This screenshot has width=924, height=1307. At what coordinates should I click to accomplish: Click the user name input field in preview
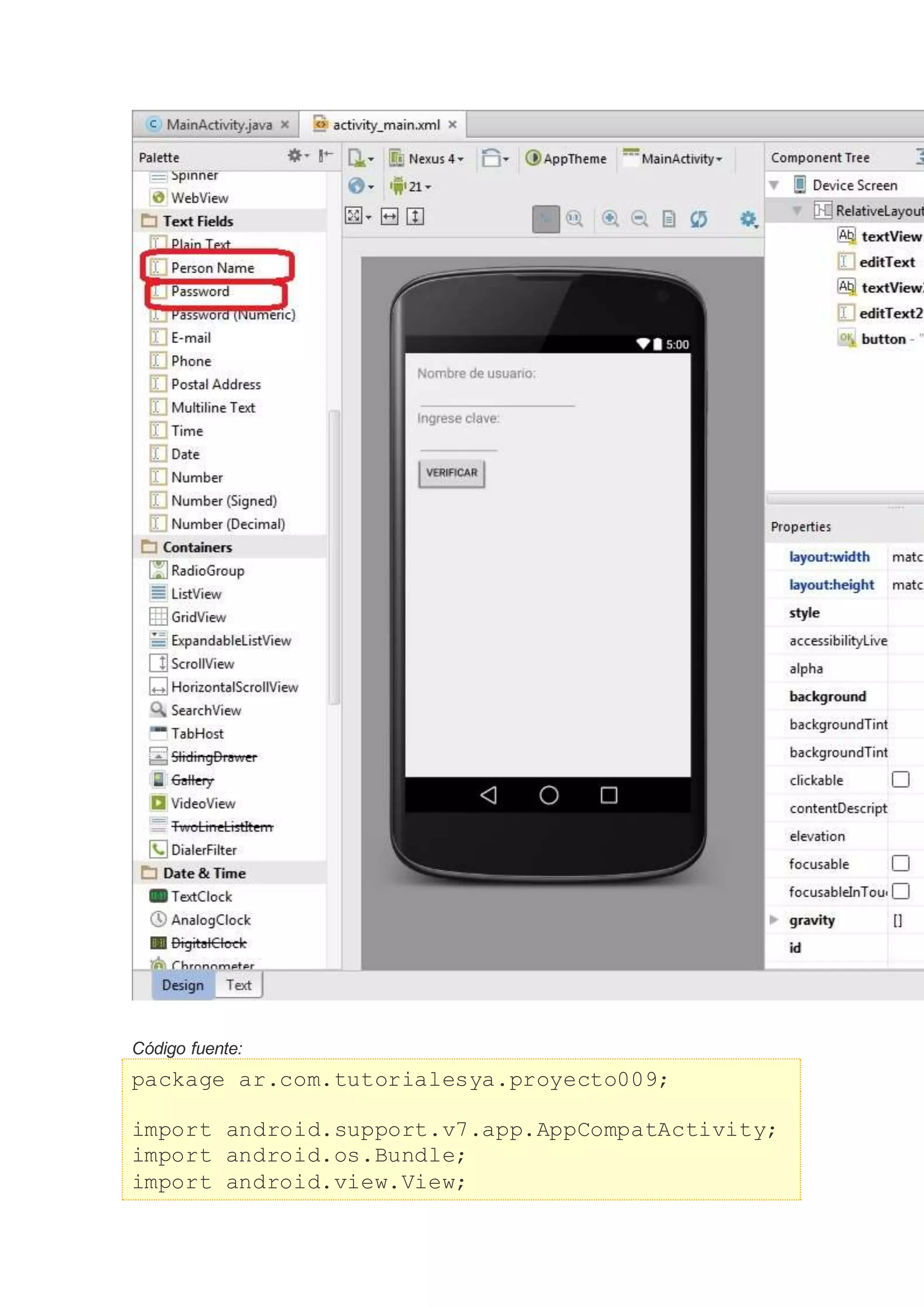497,397
